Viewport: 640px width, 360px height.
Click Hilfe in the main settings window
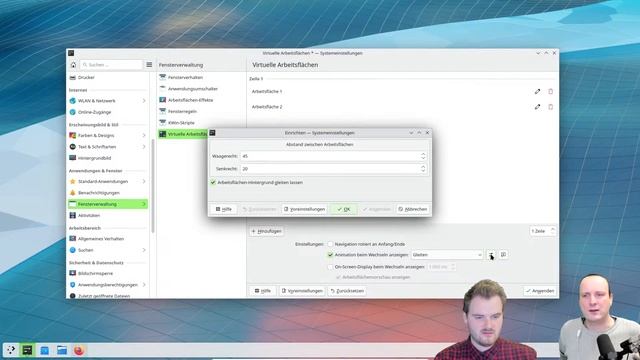click(x=263, y=291)
